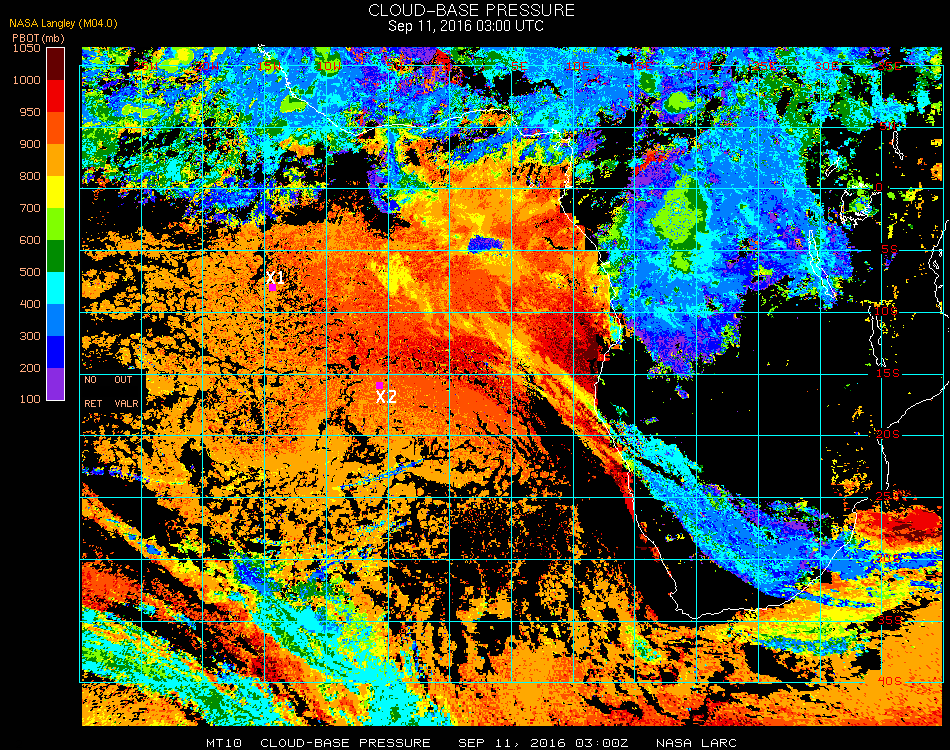The width and height of the screenshot is (950, 750).
Task: Click the '400' legend value
Action: coord(30,304)
